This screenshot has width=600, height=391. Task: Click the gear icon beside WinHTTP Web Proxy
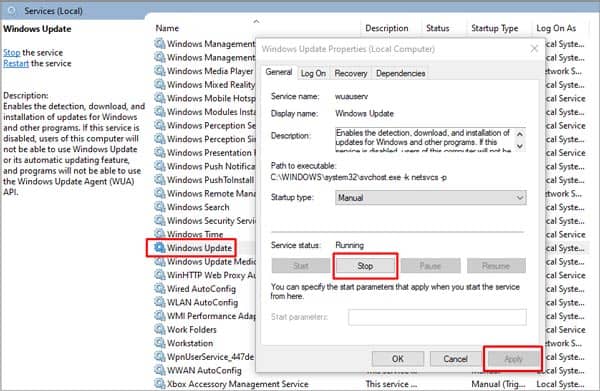point(160,275)
